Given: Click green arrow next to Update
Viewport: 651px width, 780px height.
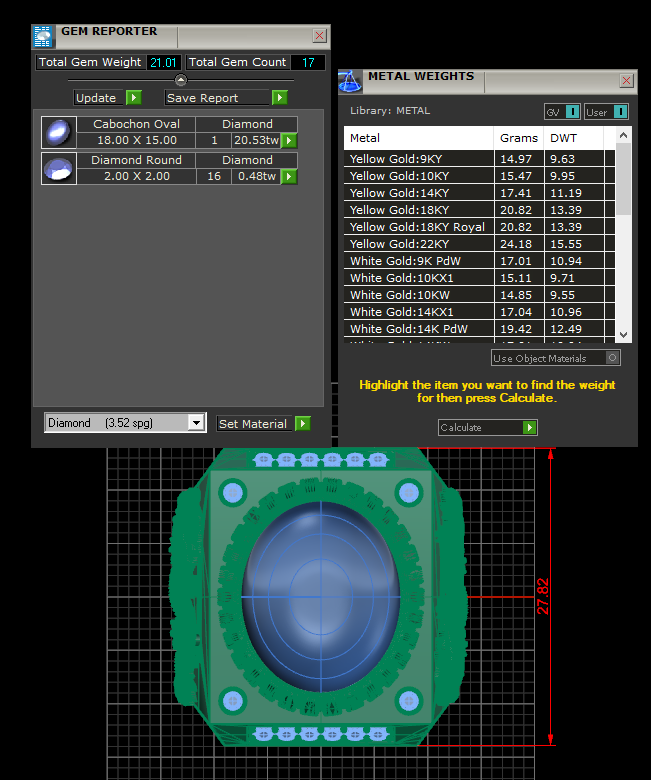Looking at the screenshot, I should coord(133,98).
